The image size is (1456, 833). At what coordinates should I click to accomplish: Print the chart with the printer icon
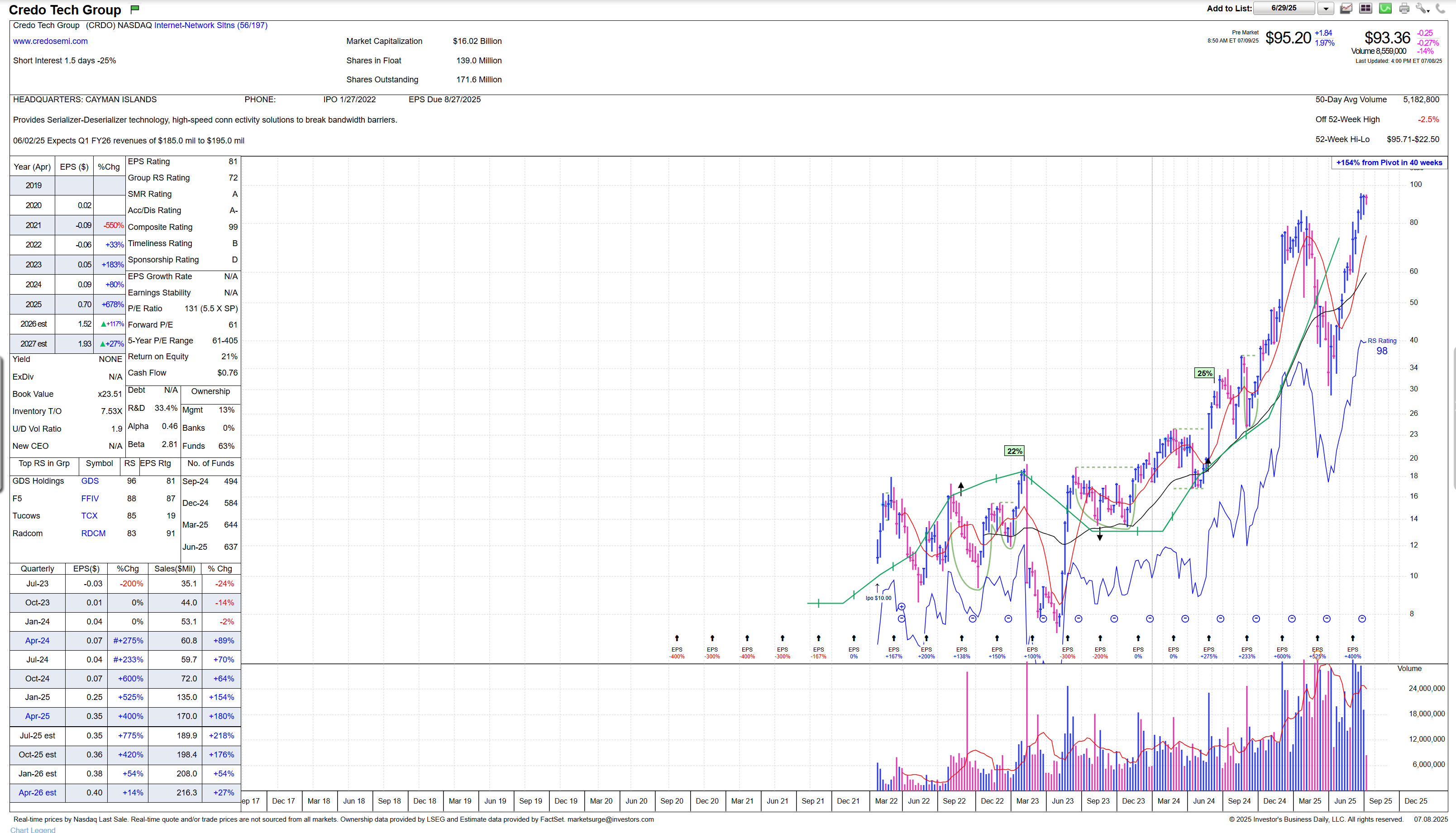[1404, 9]
